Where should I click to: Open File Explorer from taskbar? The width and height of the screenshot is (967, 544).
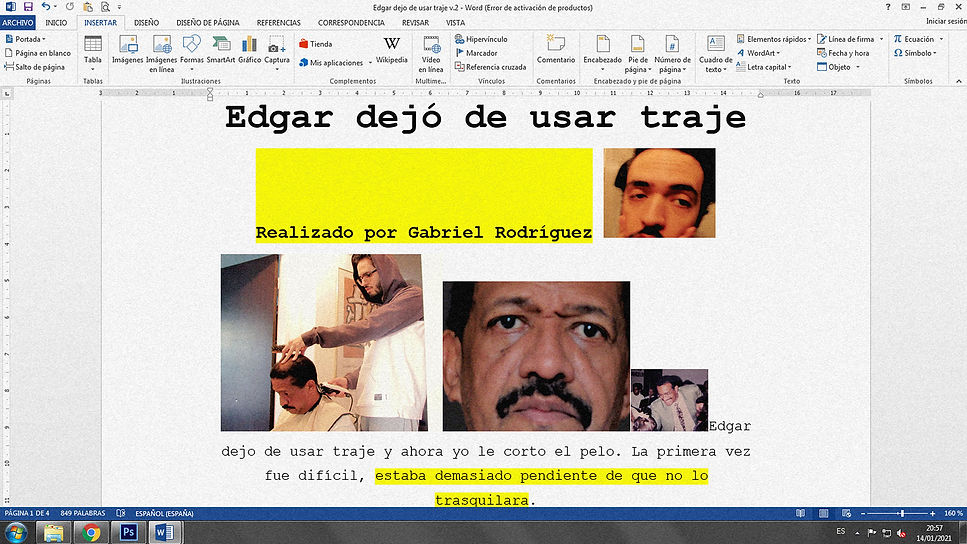click(54, 532)
